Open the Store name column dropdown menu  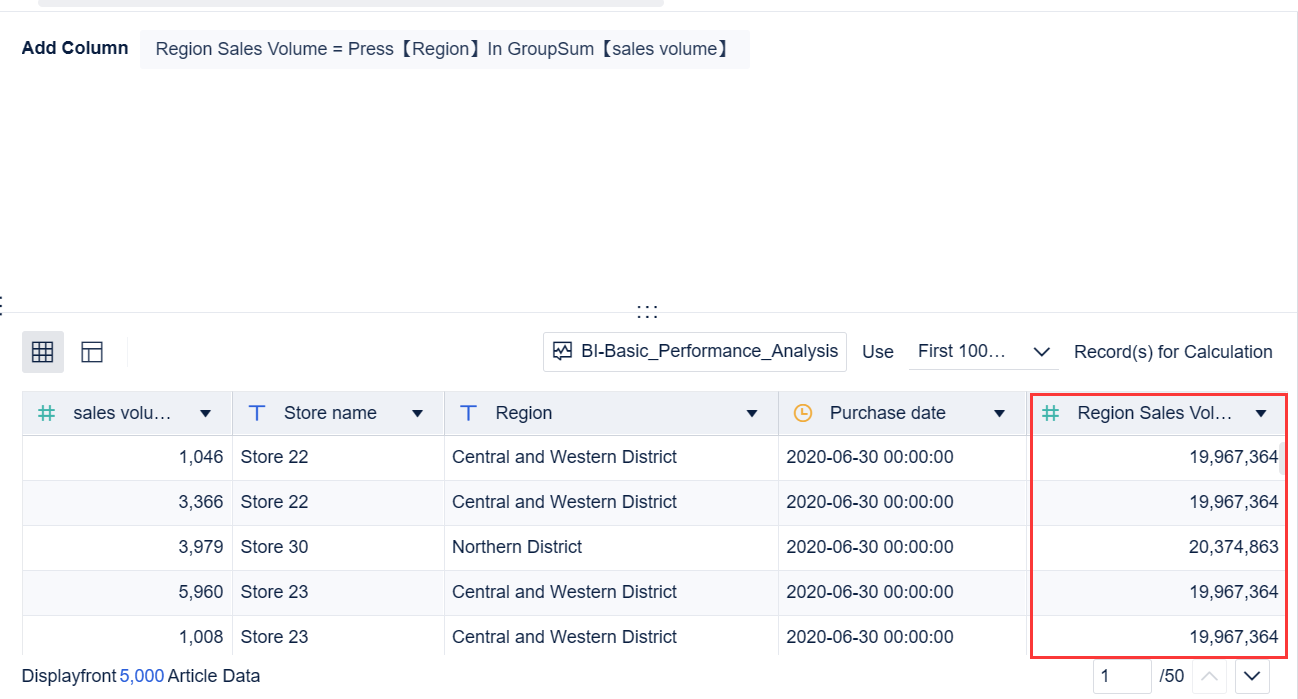point(416,412)
